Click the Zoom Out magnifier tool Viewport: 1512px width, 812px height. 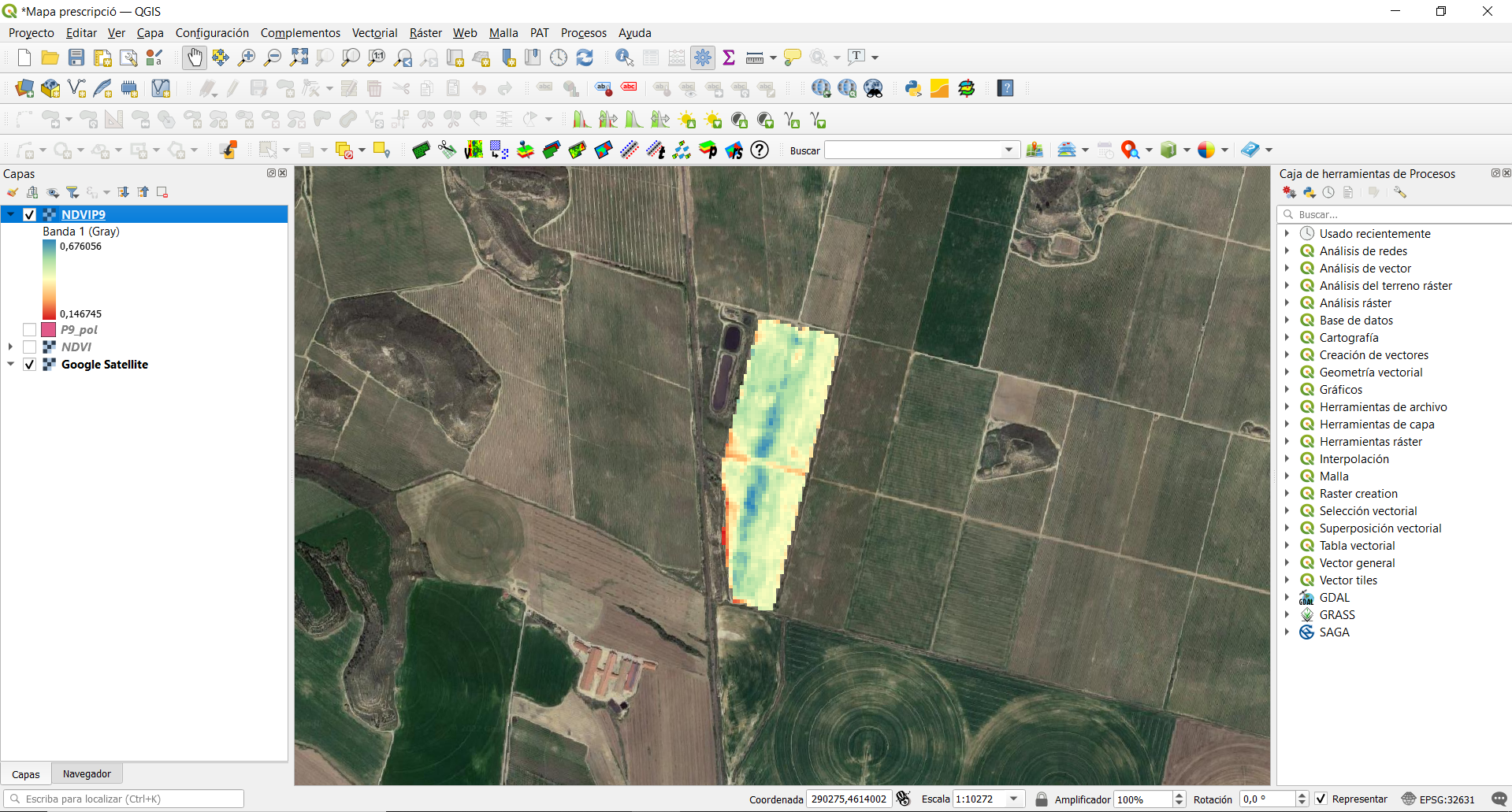273,57
